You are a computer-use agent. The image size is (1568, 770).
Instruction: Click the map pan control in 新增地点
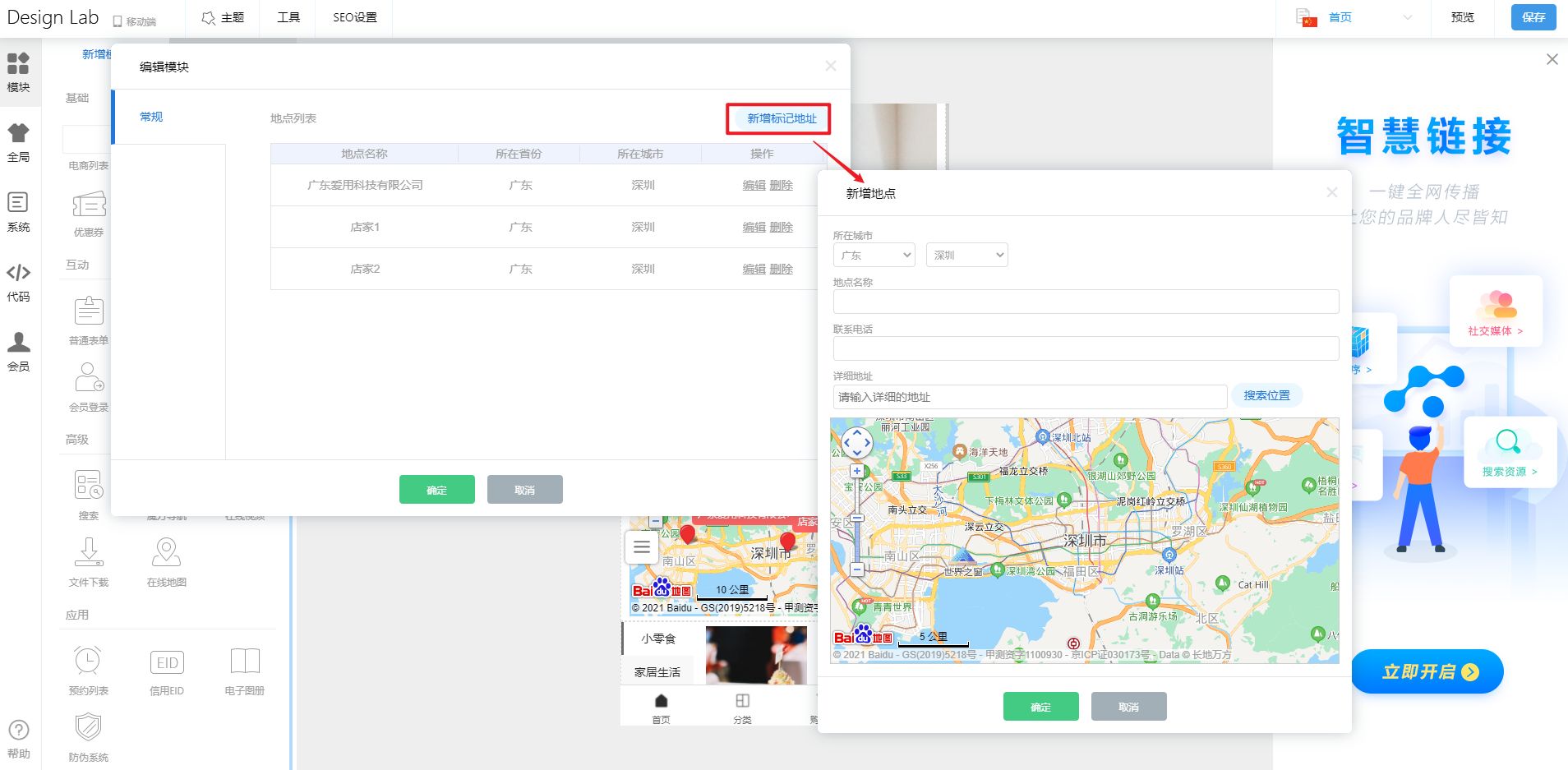tap(857, 442)
